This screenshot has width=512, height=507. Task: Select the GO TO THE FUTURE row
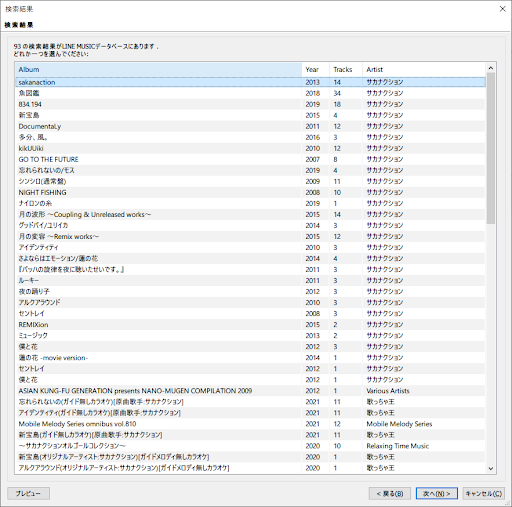tap(250, 159)
